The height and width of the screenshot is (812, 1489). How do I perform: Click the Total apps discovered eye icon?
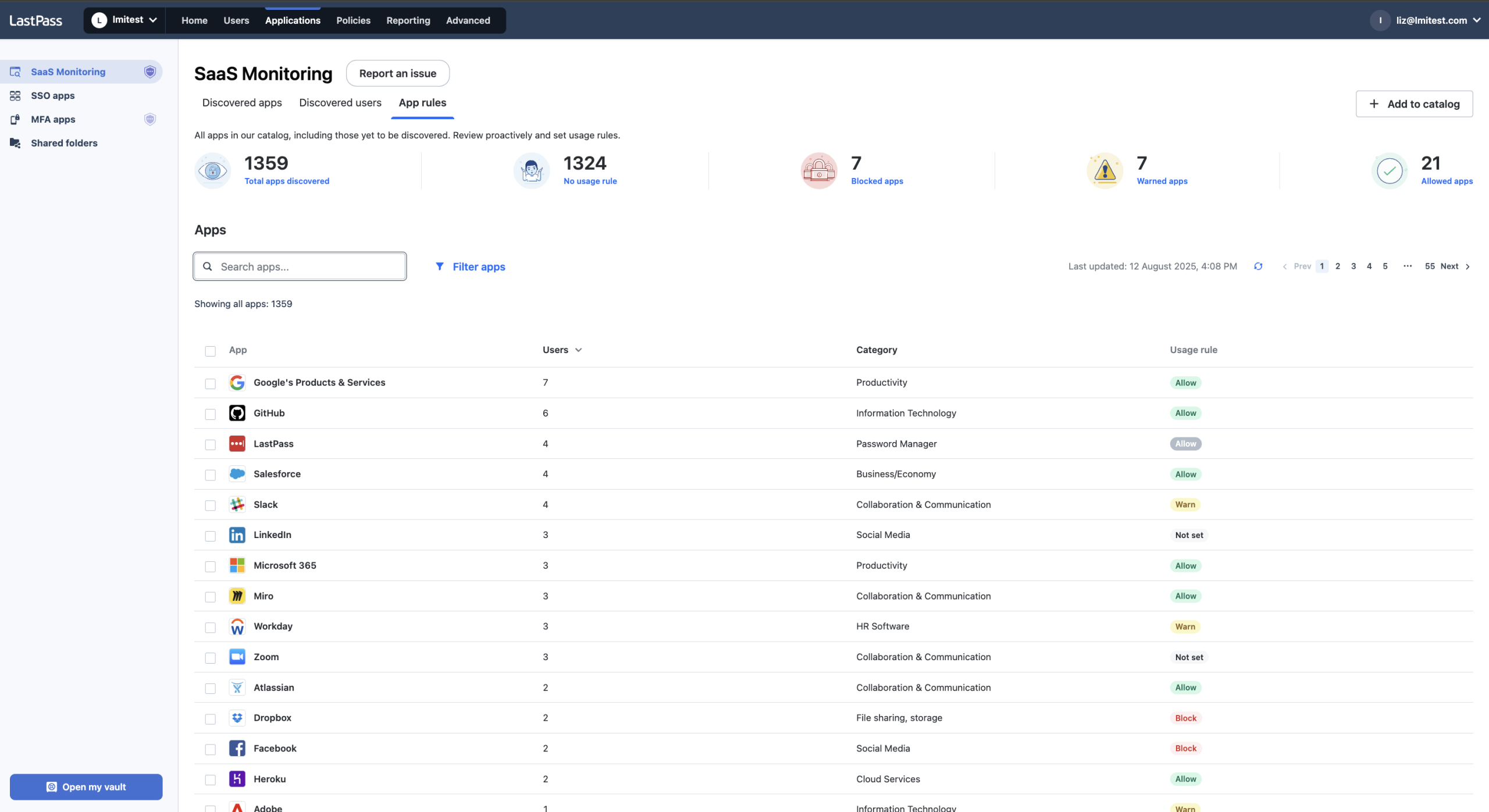pyautogui.click(x=212, y=170)
